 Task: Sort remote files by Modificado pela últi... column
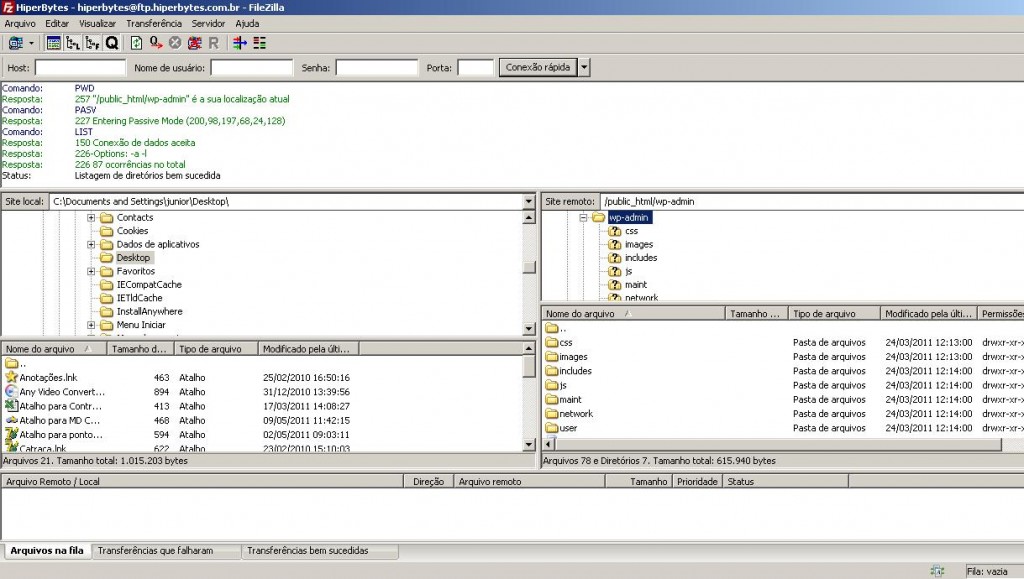(x=928, y=314)
